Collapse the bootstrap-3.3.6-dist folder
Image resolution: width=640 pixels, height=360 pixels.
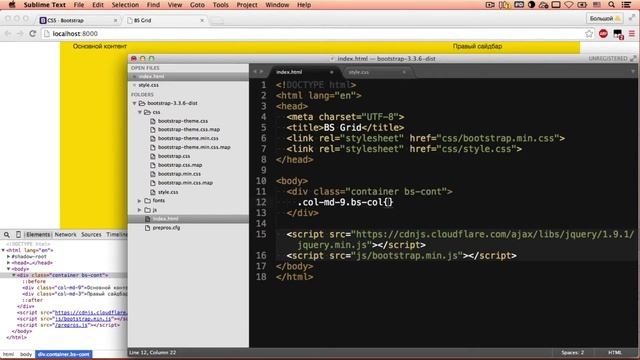coord(134,103)
